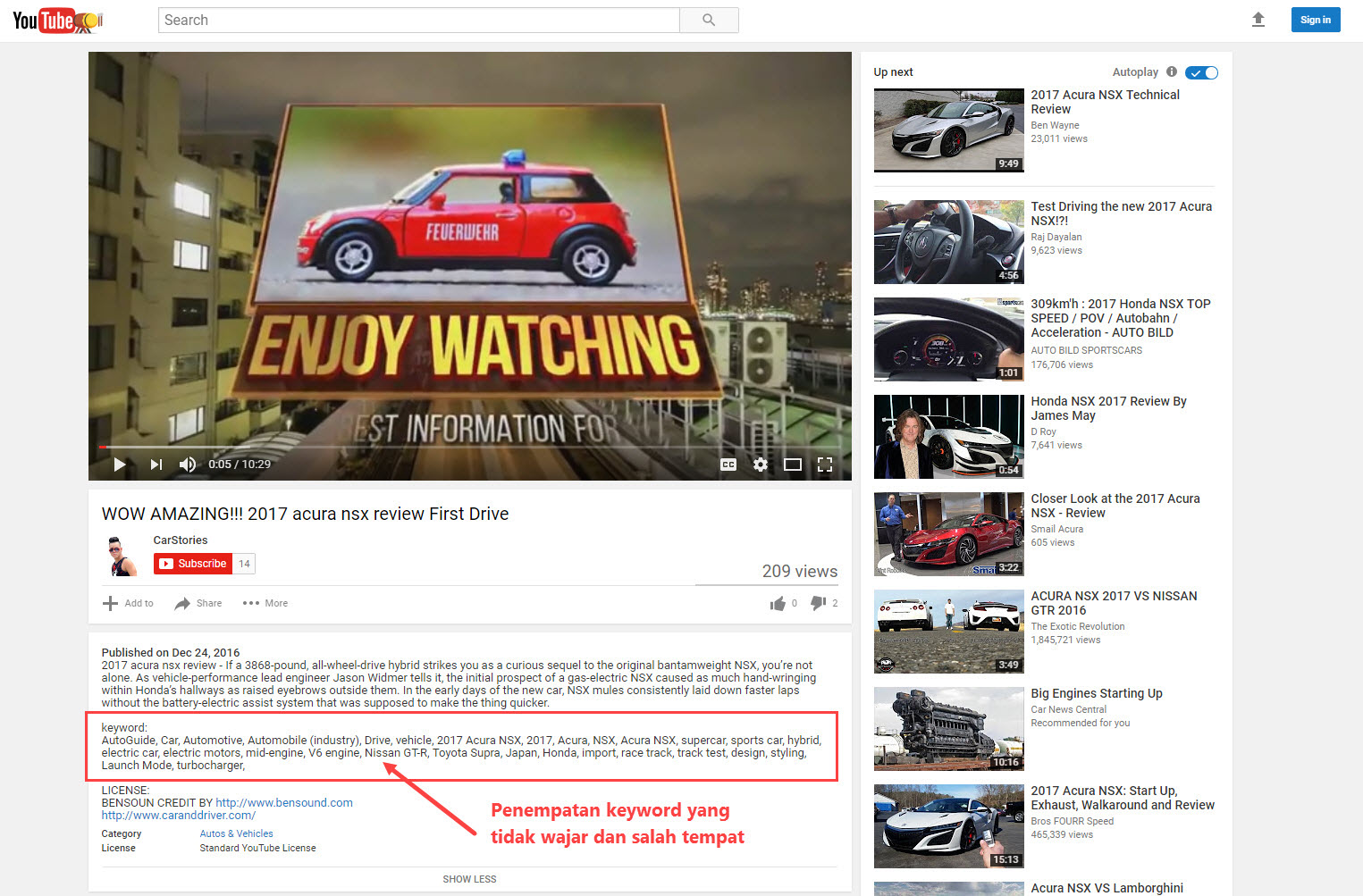Skip to next video icon
This screenshot has height=896, width=1363.
(x=156, y=465)
